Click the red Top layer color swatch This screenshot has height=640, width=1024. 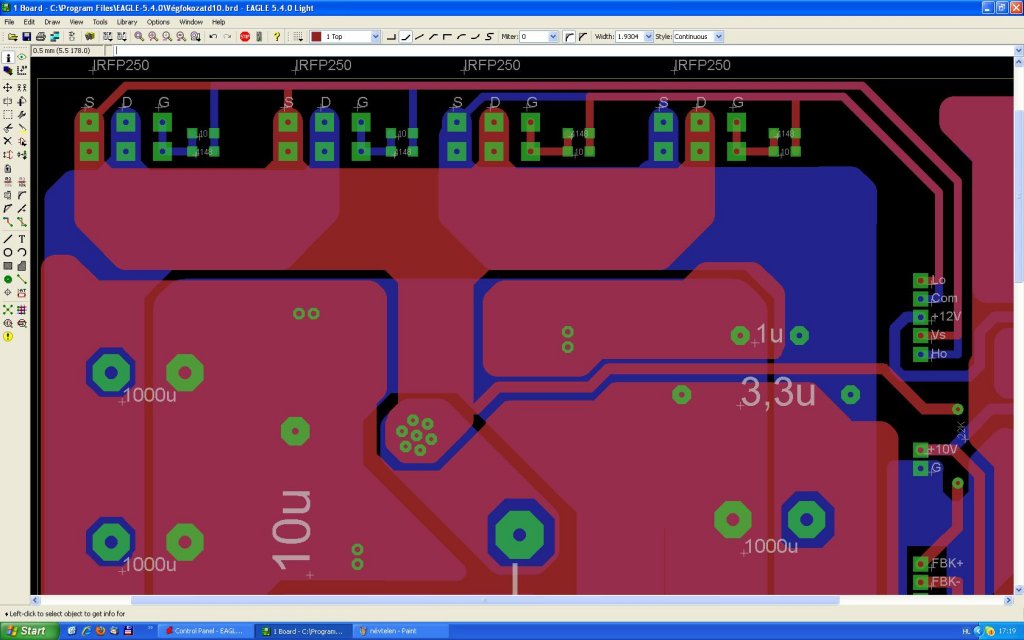click(316, 37)
